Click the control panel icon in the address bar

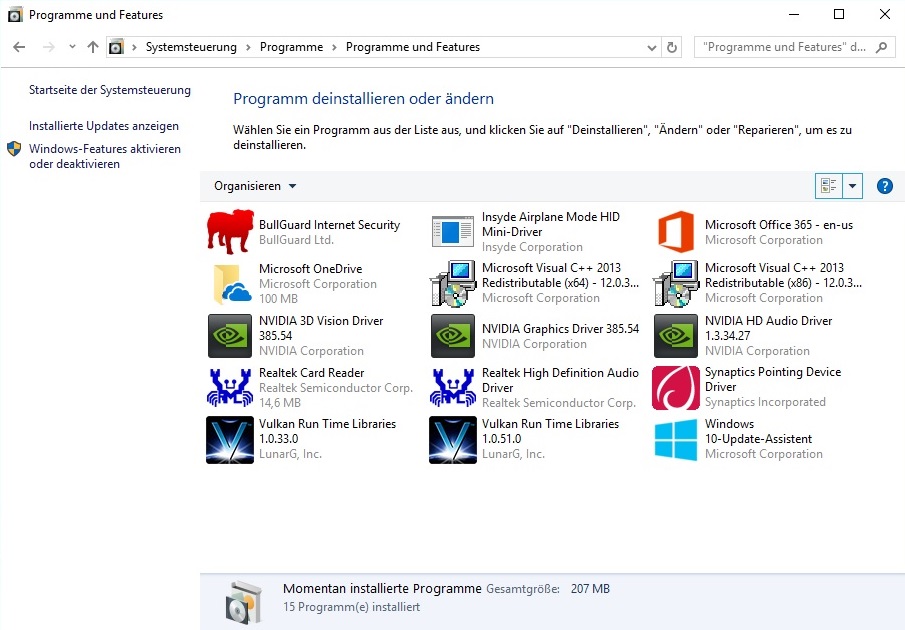tap(117, 47)
